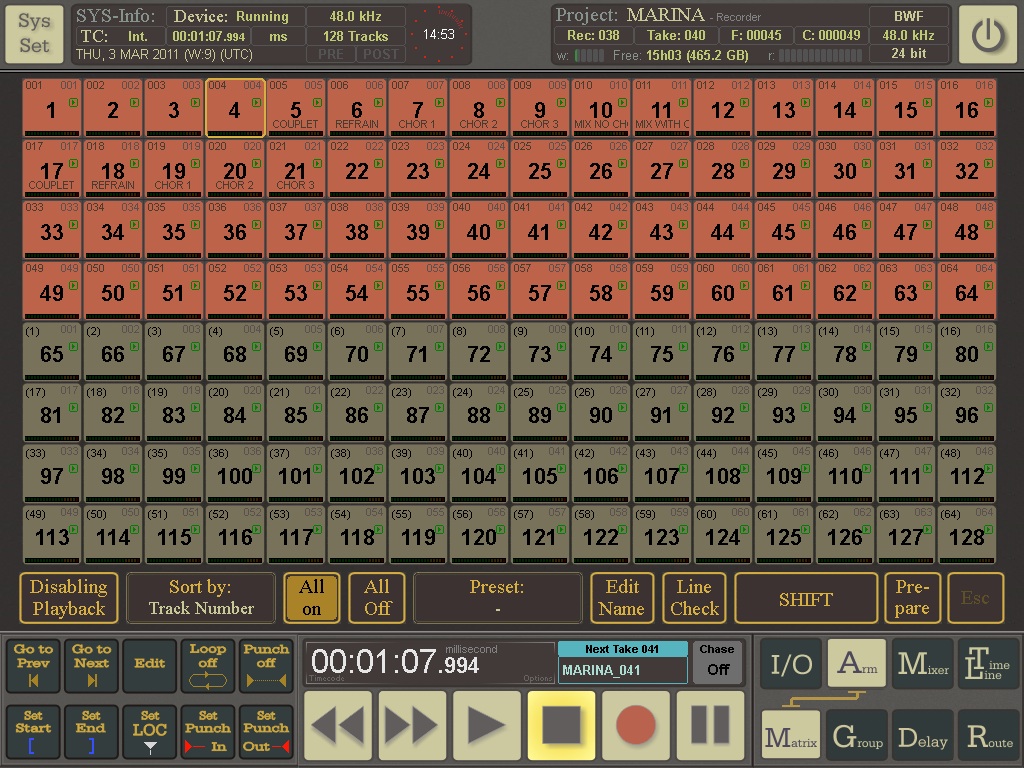
Task: Toggle arm on track 128
Action: coord(967,534)
